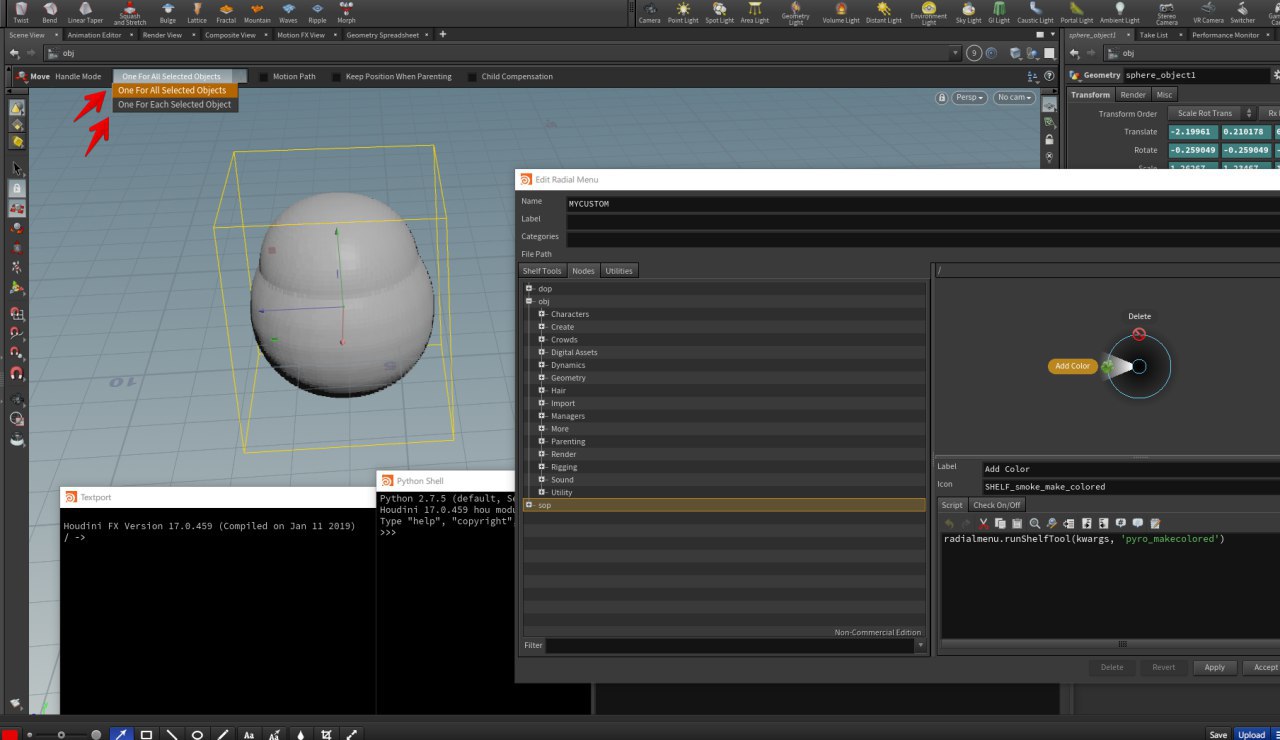
Task: Expand the Dynamics category
Action: tap(542, 365)
